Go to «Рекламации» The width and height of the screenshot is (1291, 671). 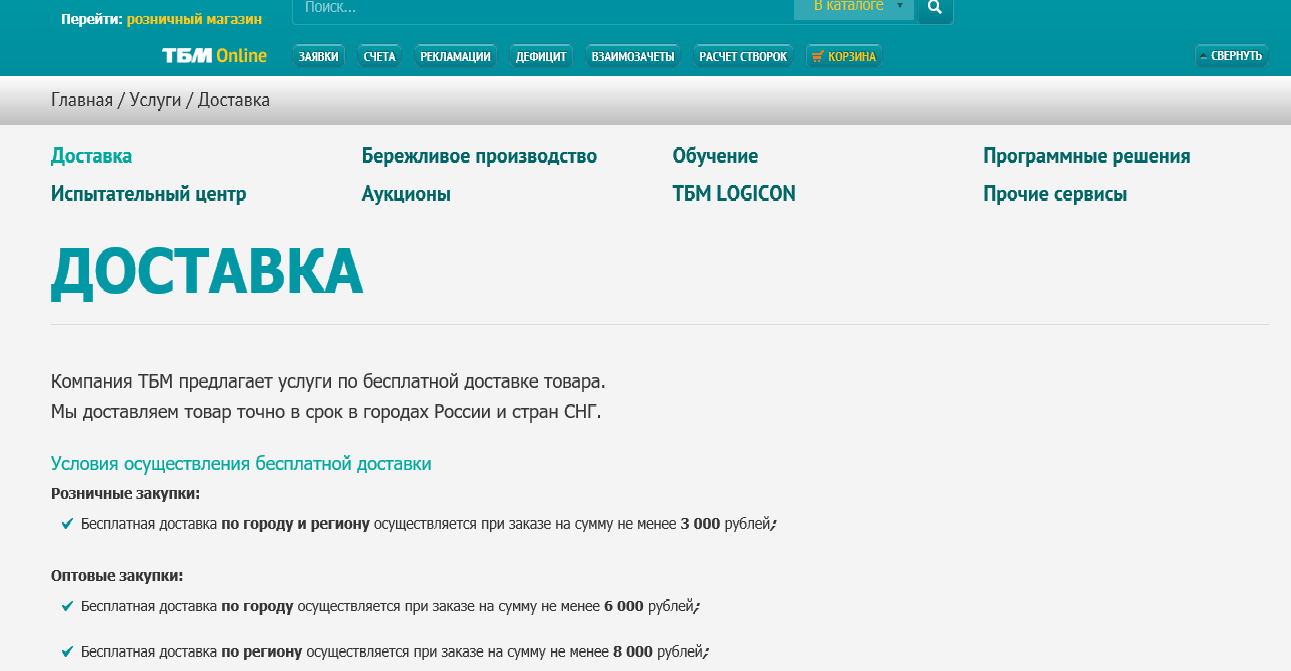click(x=455, y=57)
